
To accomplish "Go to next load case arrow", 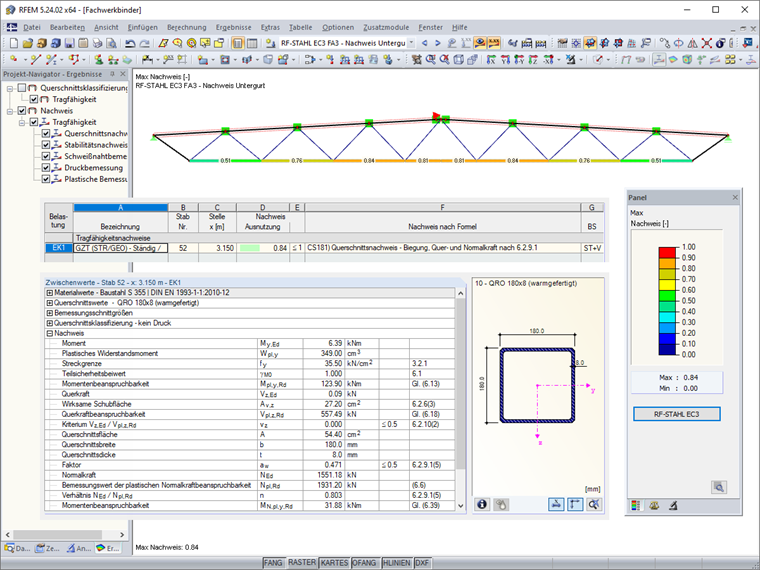I will click(x=438, y=43).
